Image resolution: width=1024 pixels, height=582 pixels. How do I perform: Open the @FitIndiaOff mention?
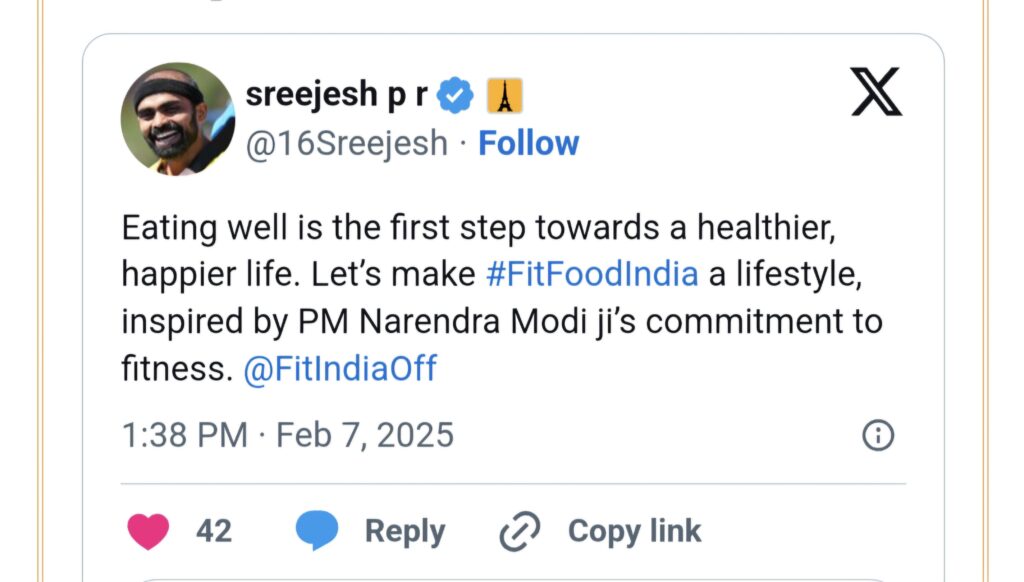click(x=340, y=369)
